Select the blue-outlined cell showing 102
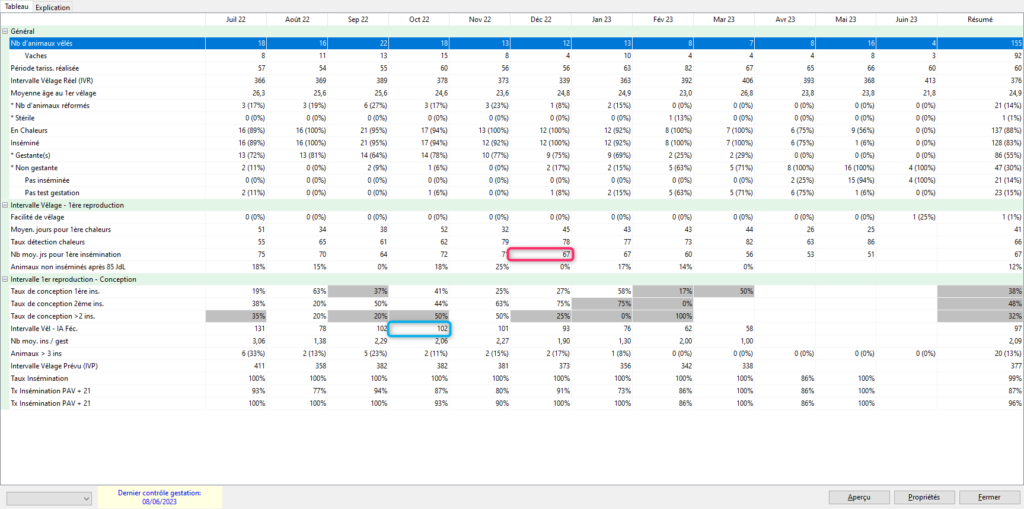This screenshot has width=1024, height=509. [419, 328]
